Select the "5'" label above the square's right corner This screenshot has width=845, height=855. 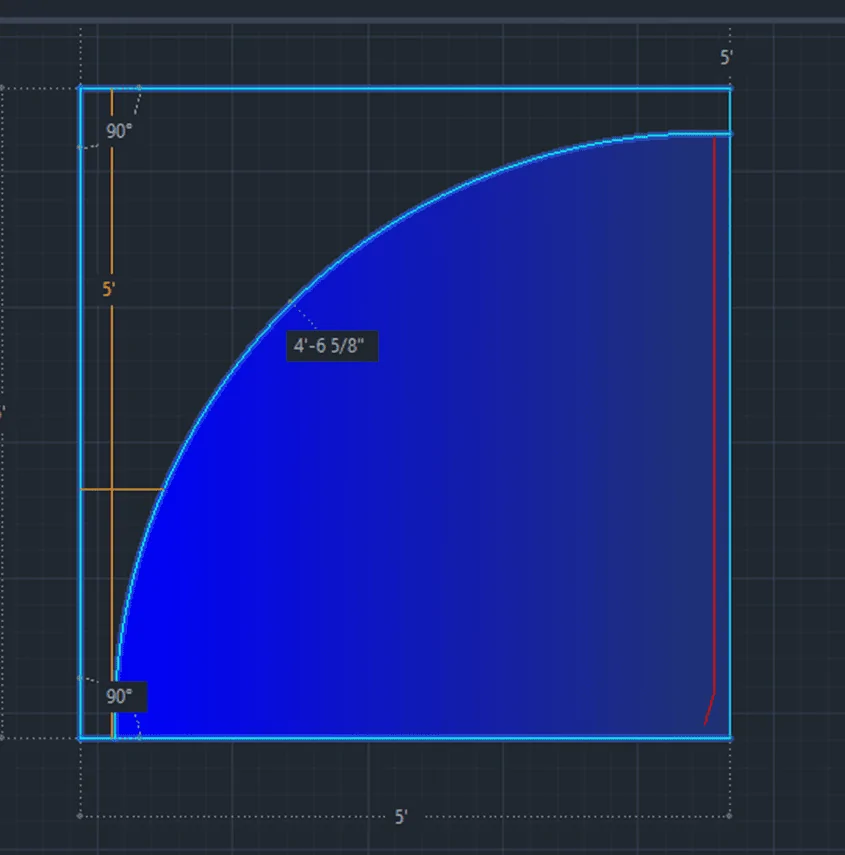click(x=726, y=57)
